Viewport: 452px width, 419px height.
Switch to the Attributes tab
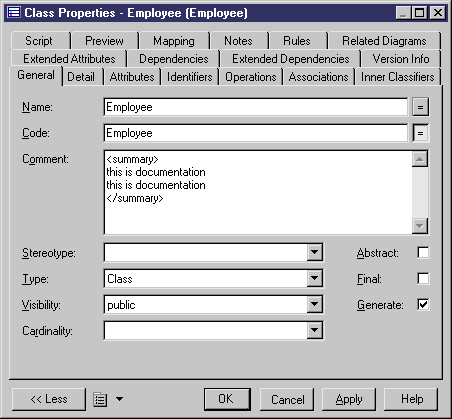(x=132, y=77)
